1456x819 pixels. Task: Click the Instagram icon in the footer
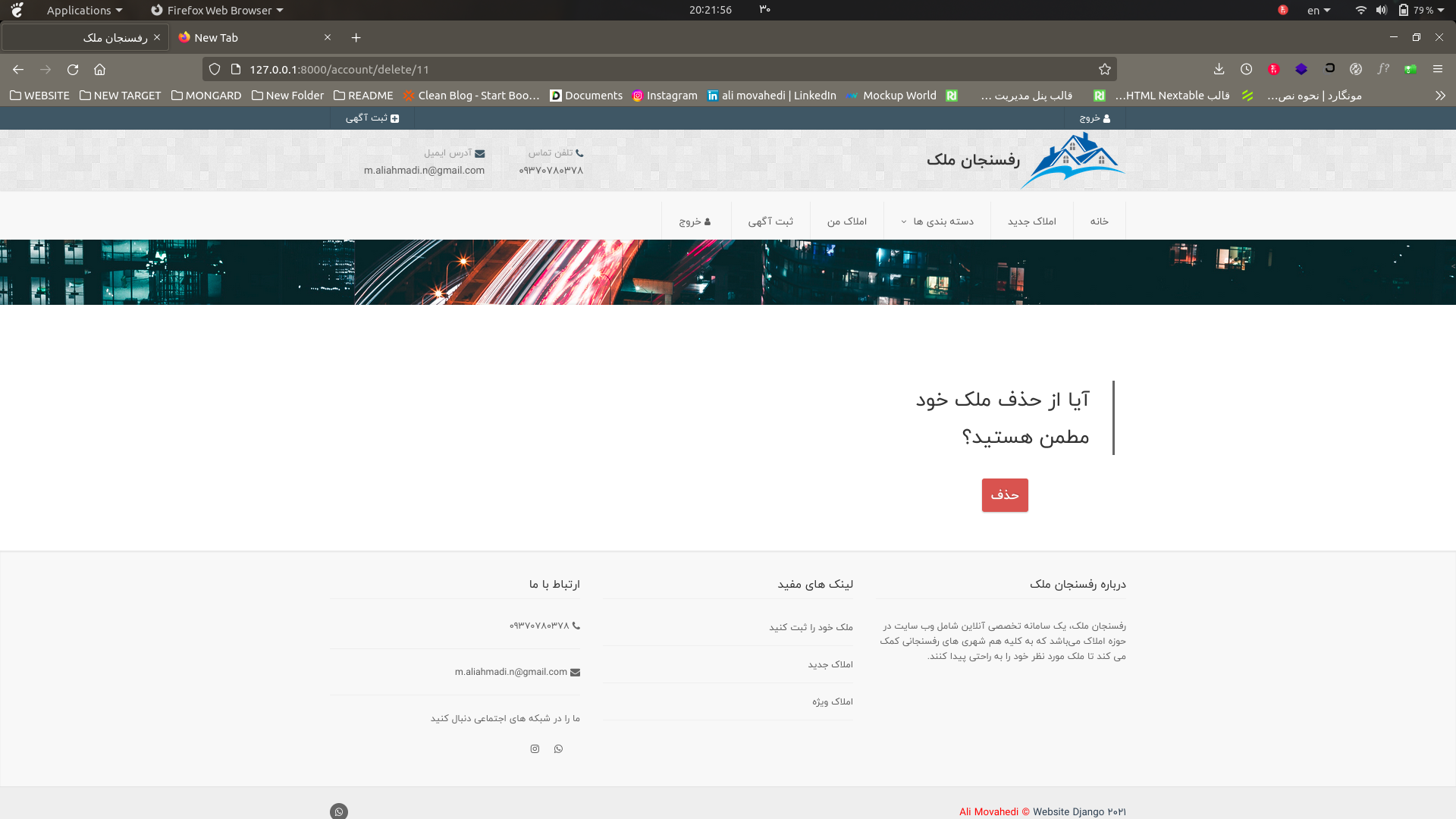click(535, 749)
